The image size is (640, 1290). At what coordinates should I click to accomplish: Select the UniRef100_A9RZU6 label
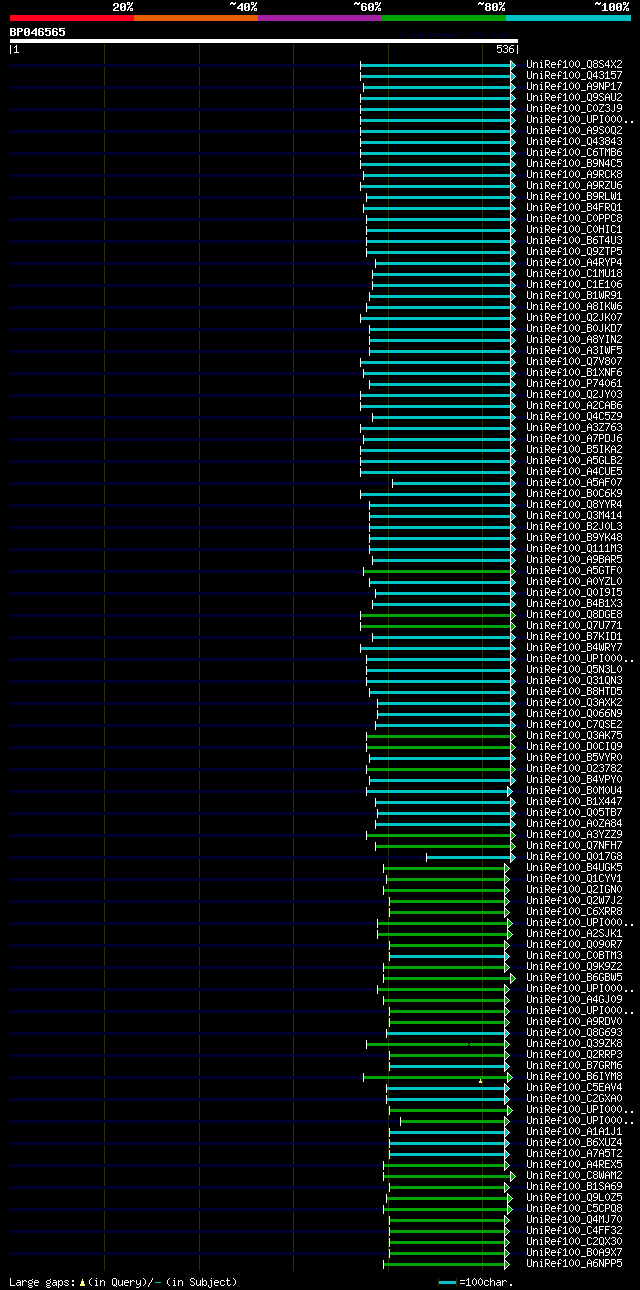click(x=574, y=185)
